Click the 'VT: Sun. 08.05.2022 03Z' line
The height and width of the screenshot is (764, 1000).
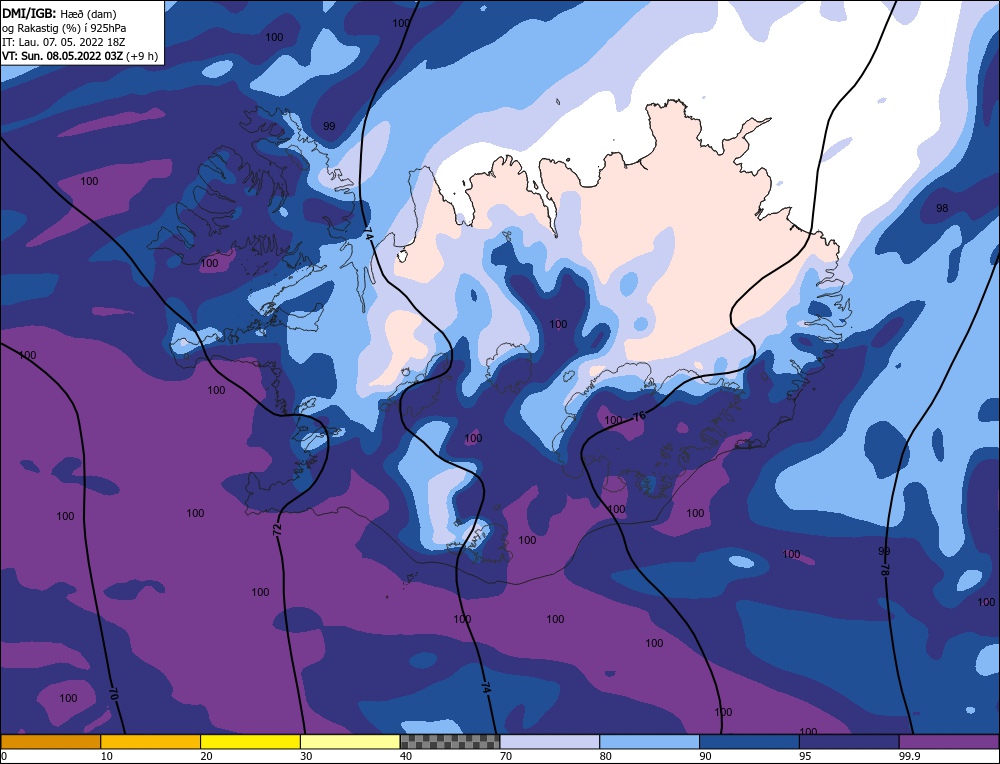point(64,56)
